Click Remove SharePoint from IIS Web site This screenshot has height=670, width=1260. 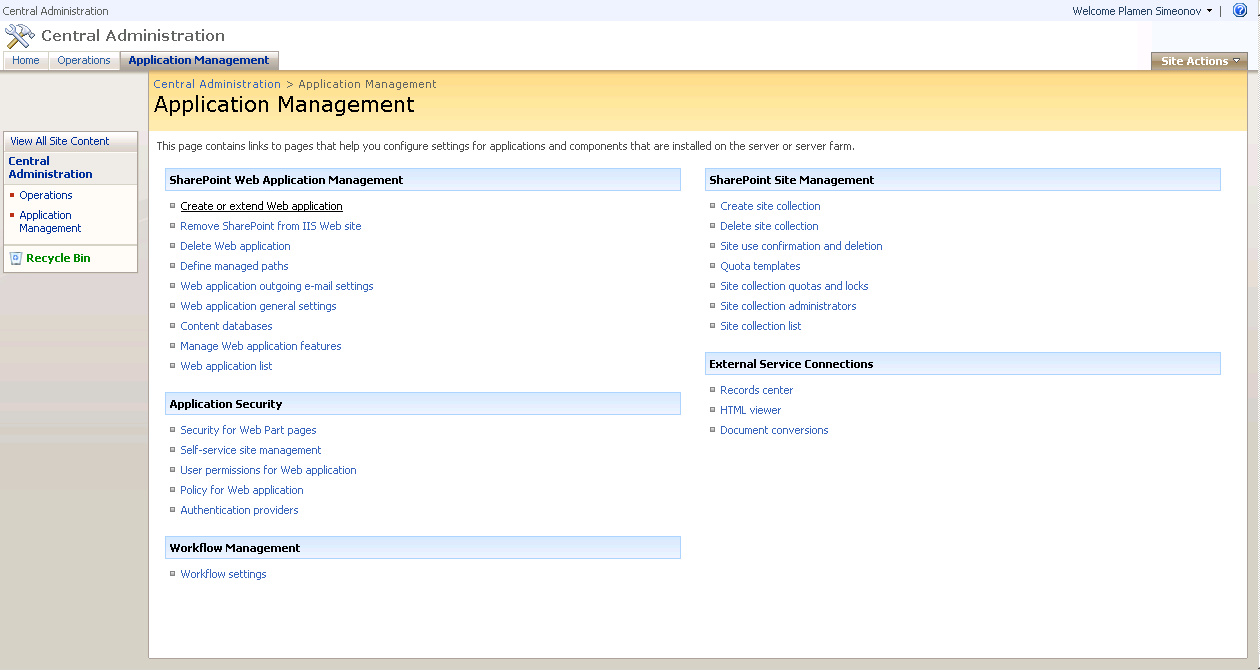pos(271,226)
